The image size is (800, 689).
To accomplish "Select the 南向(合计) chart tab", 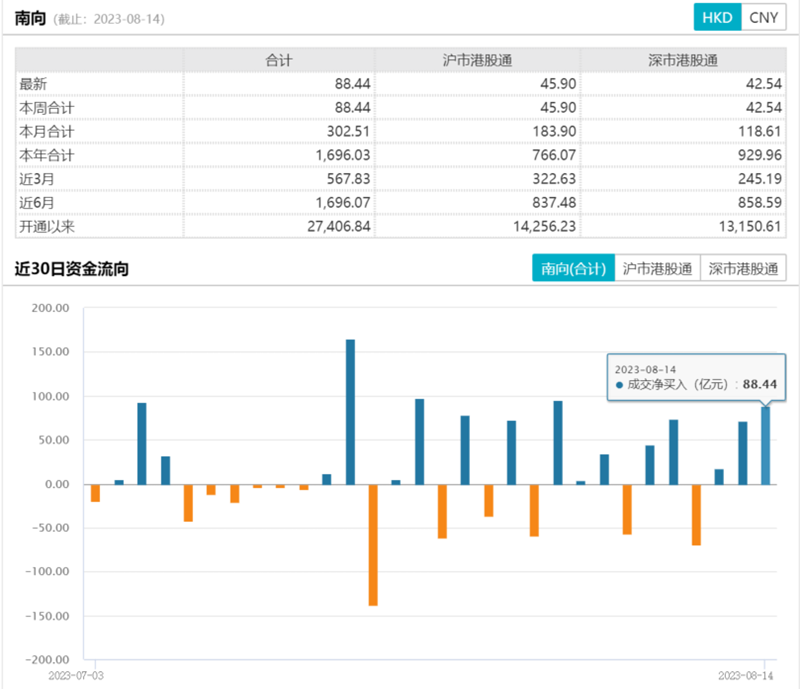I will (x=573, y=268).
